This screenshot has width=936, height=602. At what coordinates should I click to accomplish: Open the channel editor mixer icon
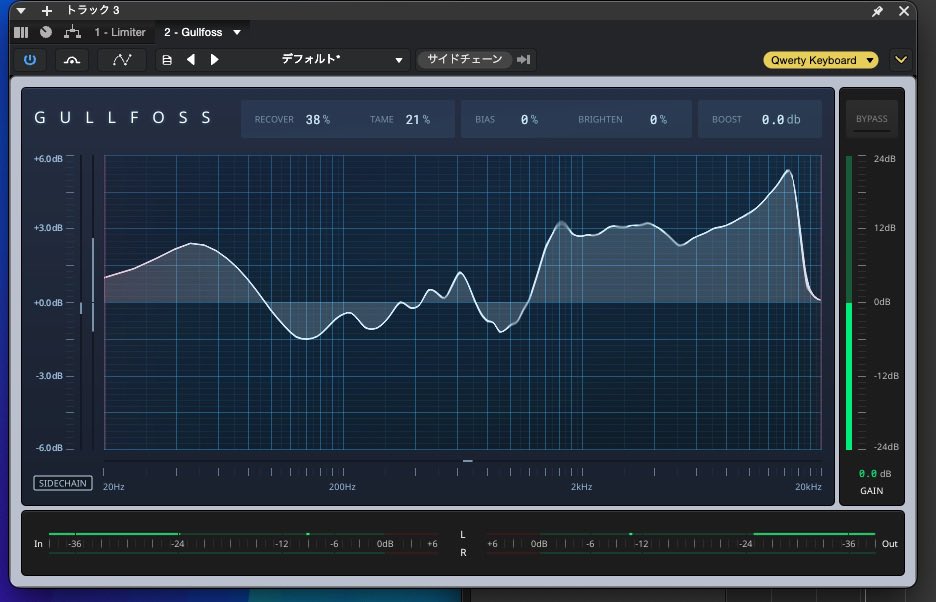21,32
